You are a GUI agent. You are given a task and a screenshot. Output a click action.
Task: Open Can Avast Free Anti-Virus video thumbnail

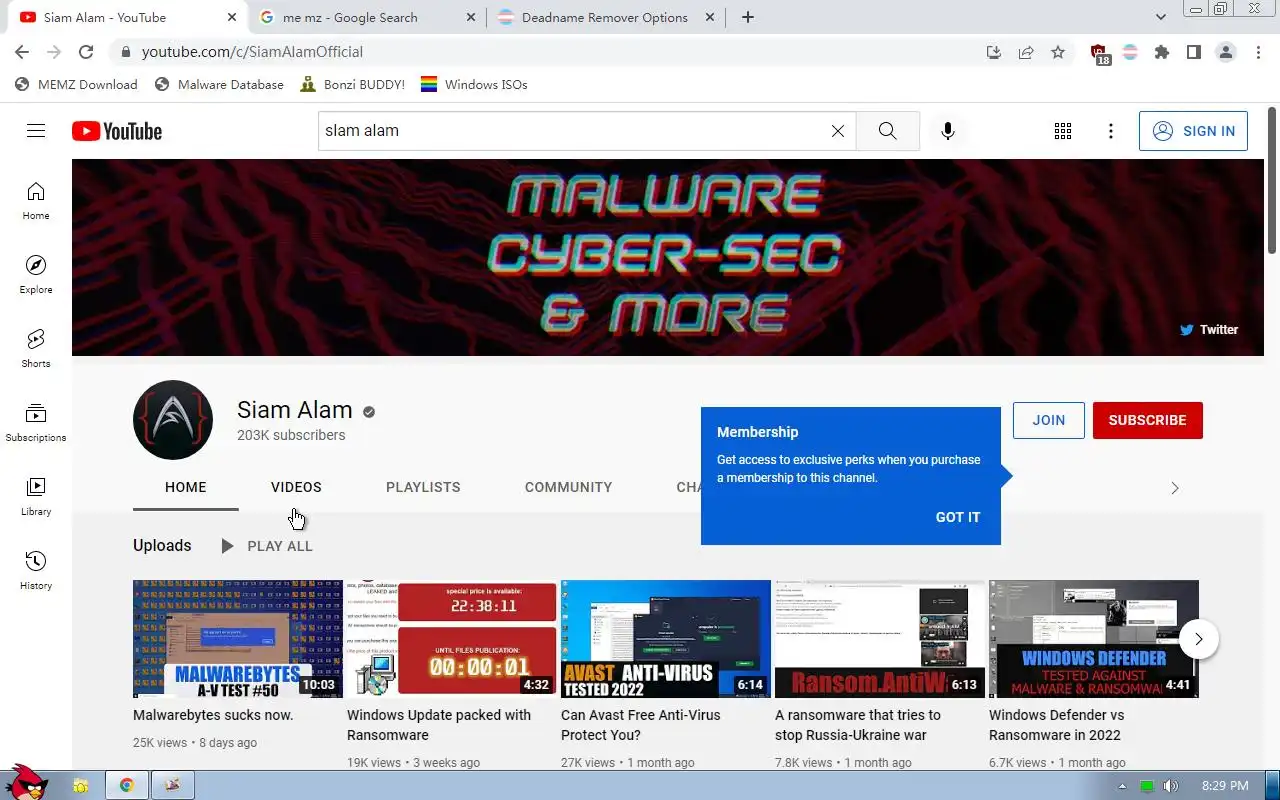[x=666, y=639]
